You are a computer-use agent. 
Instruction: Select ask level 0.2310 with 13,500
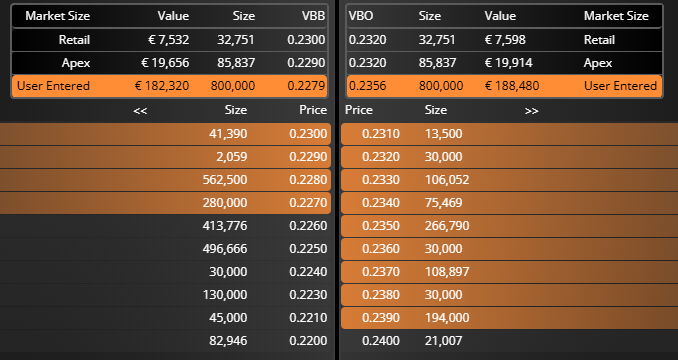[x=509, y=134]
